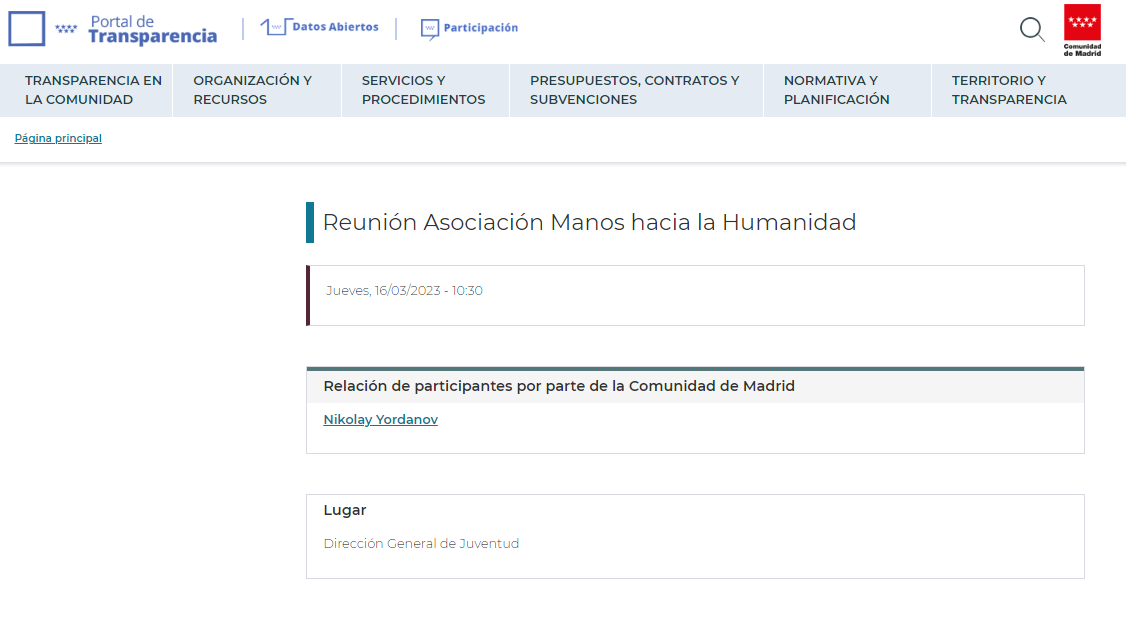The height and width of the screenshot is (622, 1126).
Task: Click the Relación de participantes heading
Action: click(559, 386)
